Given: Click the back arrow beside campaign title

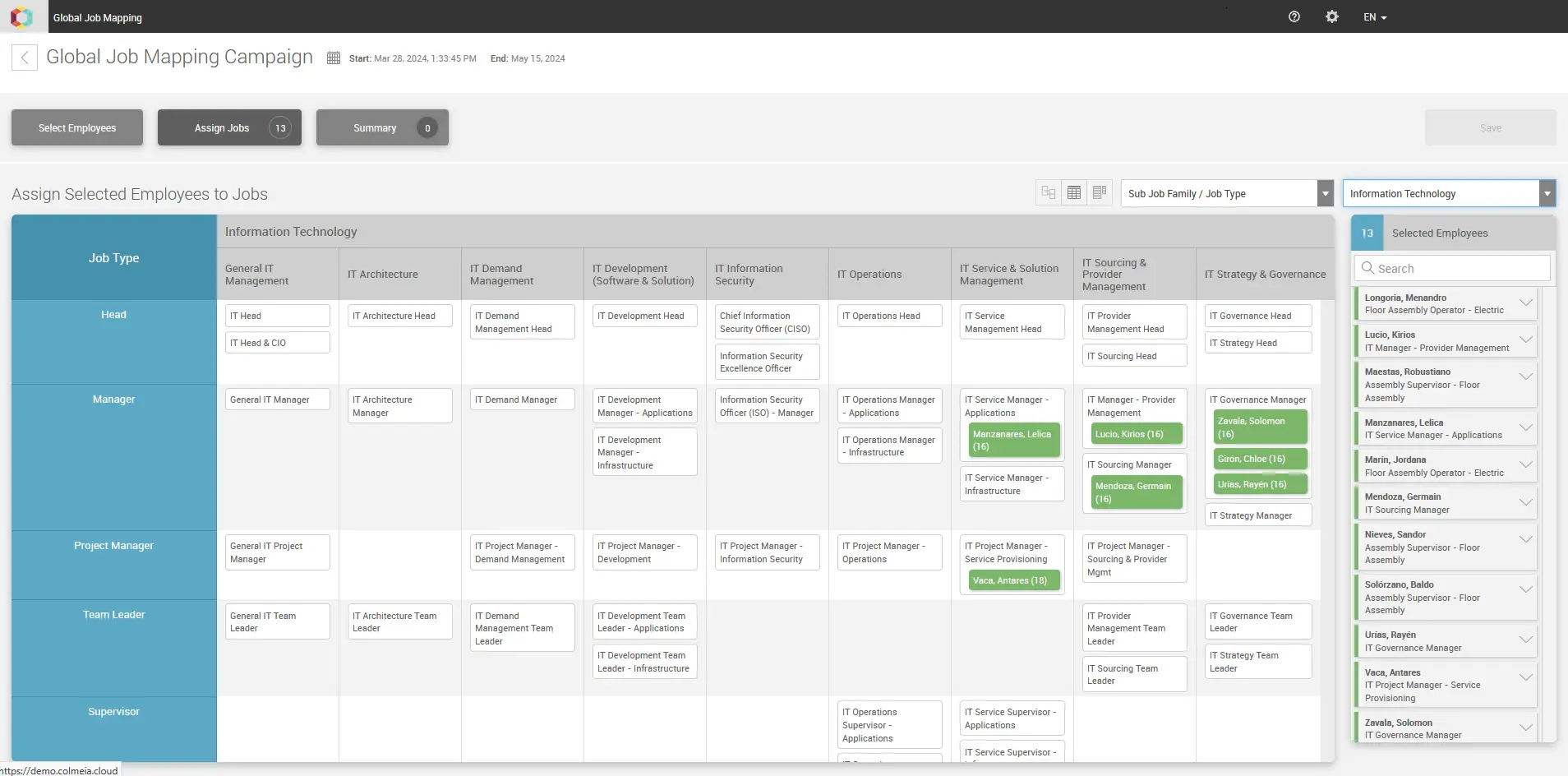Looking at the screenshot, I should coord(25,58).
